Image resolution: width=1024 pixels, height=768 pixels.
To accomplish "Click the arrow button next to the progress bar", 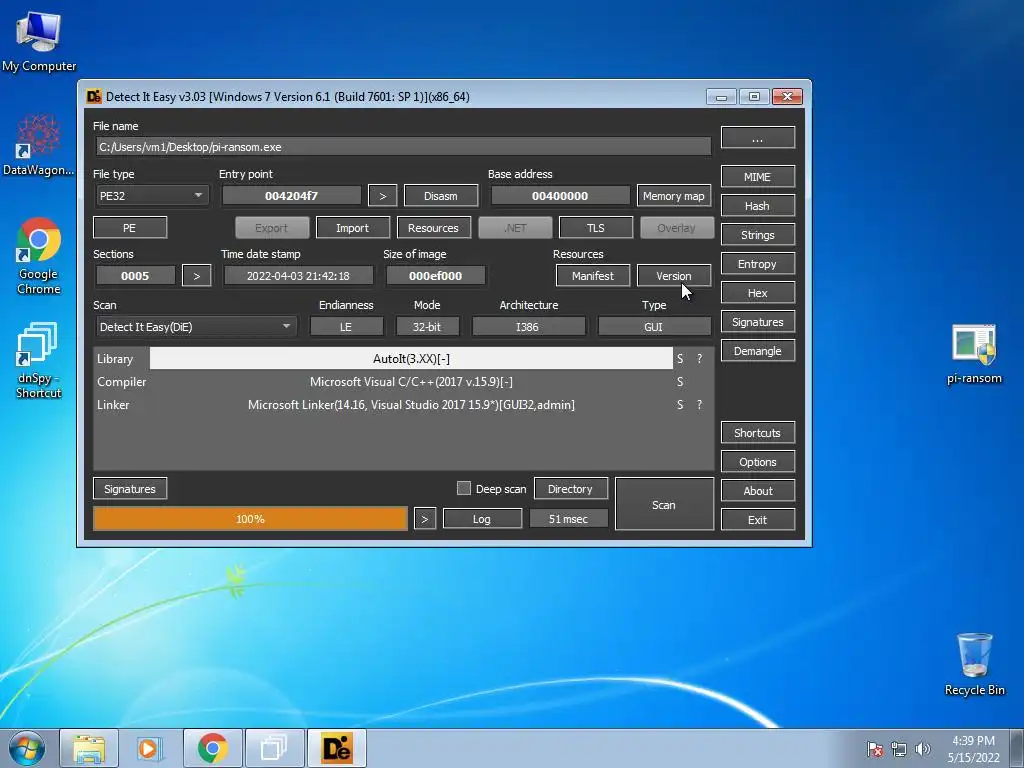I will (x=424, y=519).
